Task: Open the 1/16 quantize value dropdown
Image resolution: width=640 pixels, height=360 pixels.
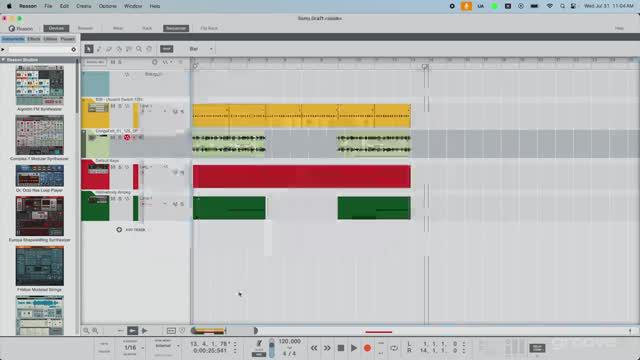Action: [x=133, y=348]
